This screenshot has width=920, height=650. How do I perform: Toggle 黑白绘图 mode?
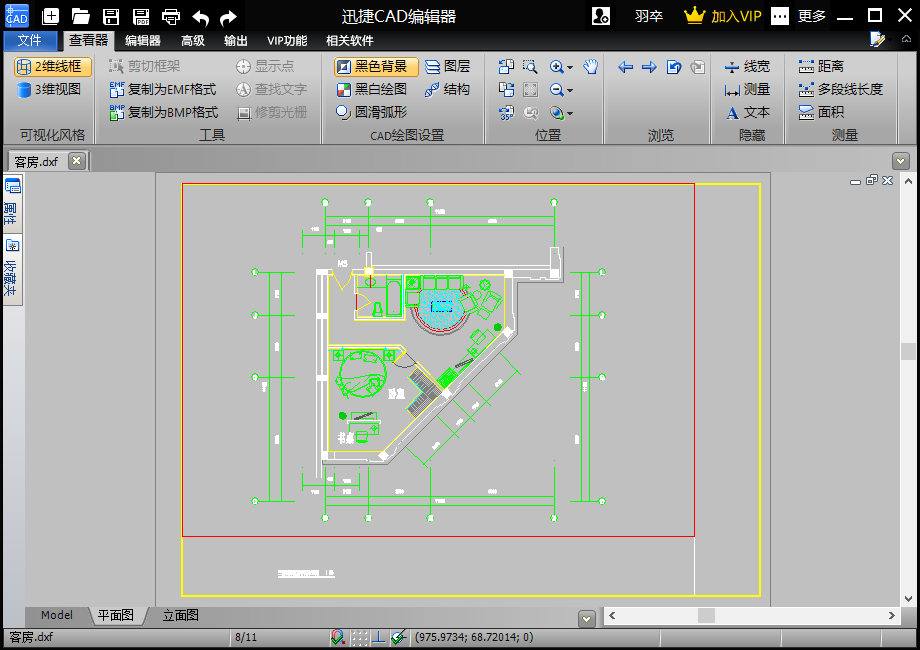(x=371, y=89)
